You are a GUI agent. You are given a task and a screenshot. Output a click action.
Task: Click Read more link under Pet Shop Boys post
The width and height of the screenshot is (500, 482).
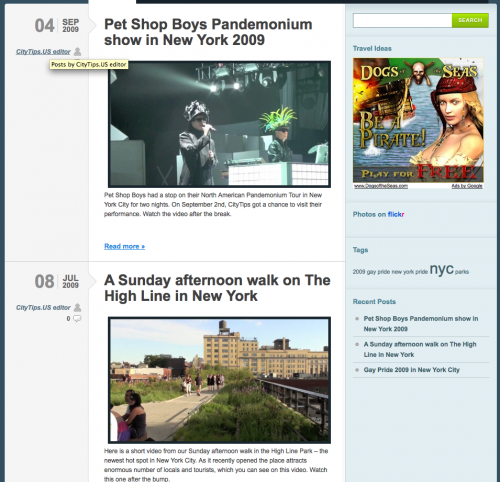pyautogui.click(x=124, y=246)
